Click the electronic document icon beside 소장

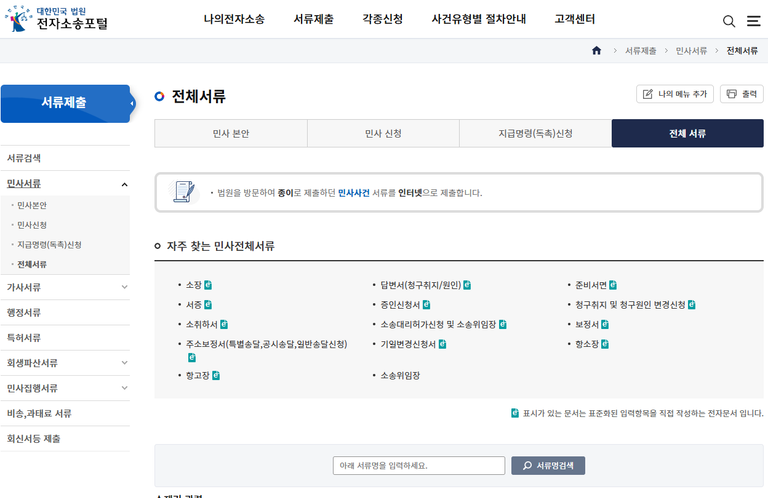click(x=208, y=285)
